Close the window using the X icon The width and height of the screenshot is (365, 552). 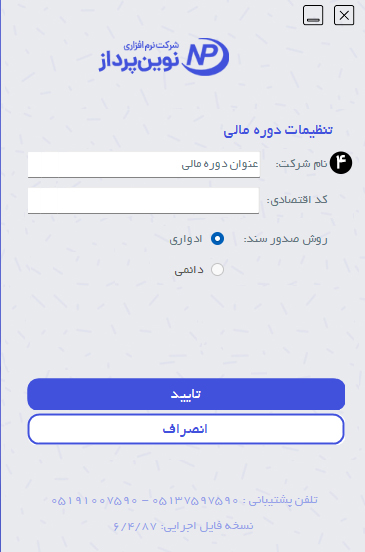[344, 15]
